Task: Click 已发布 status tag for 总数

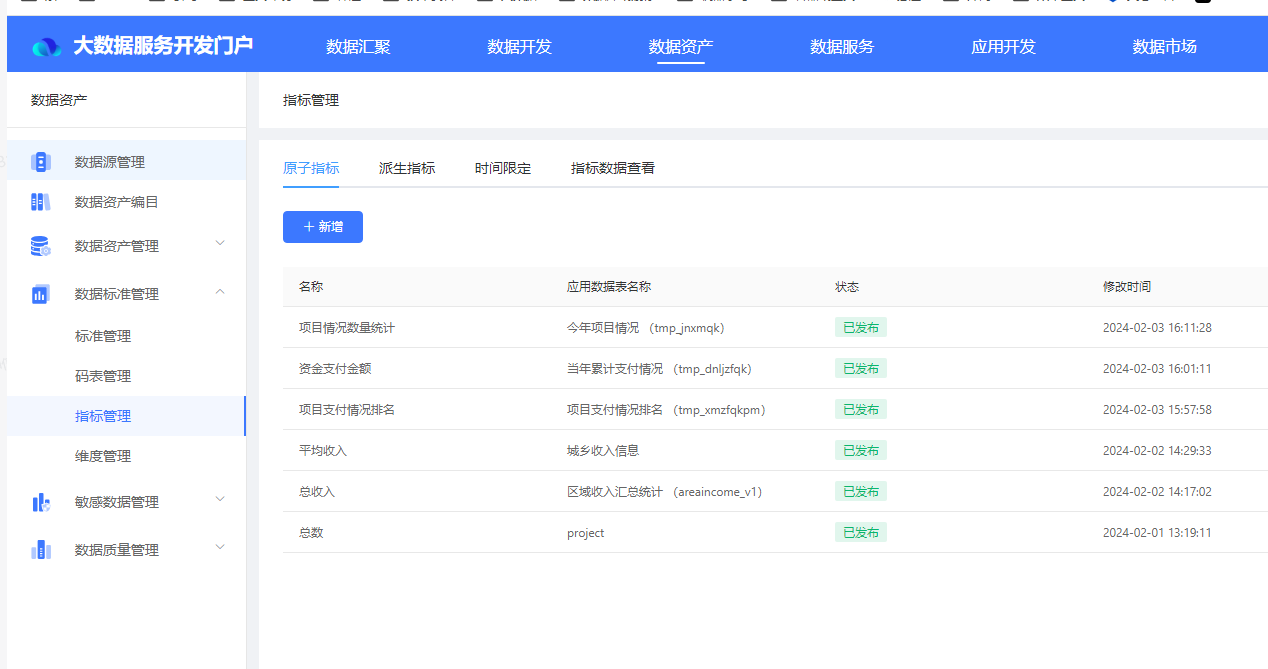Action: tap(861, 533)
